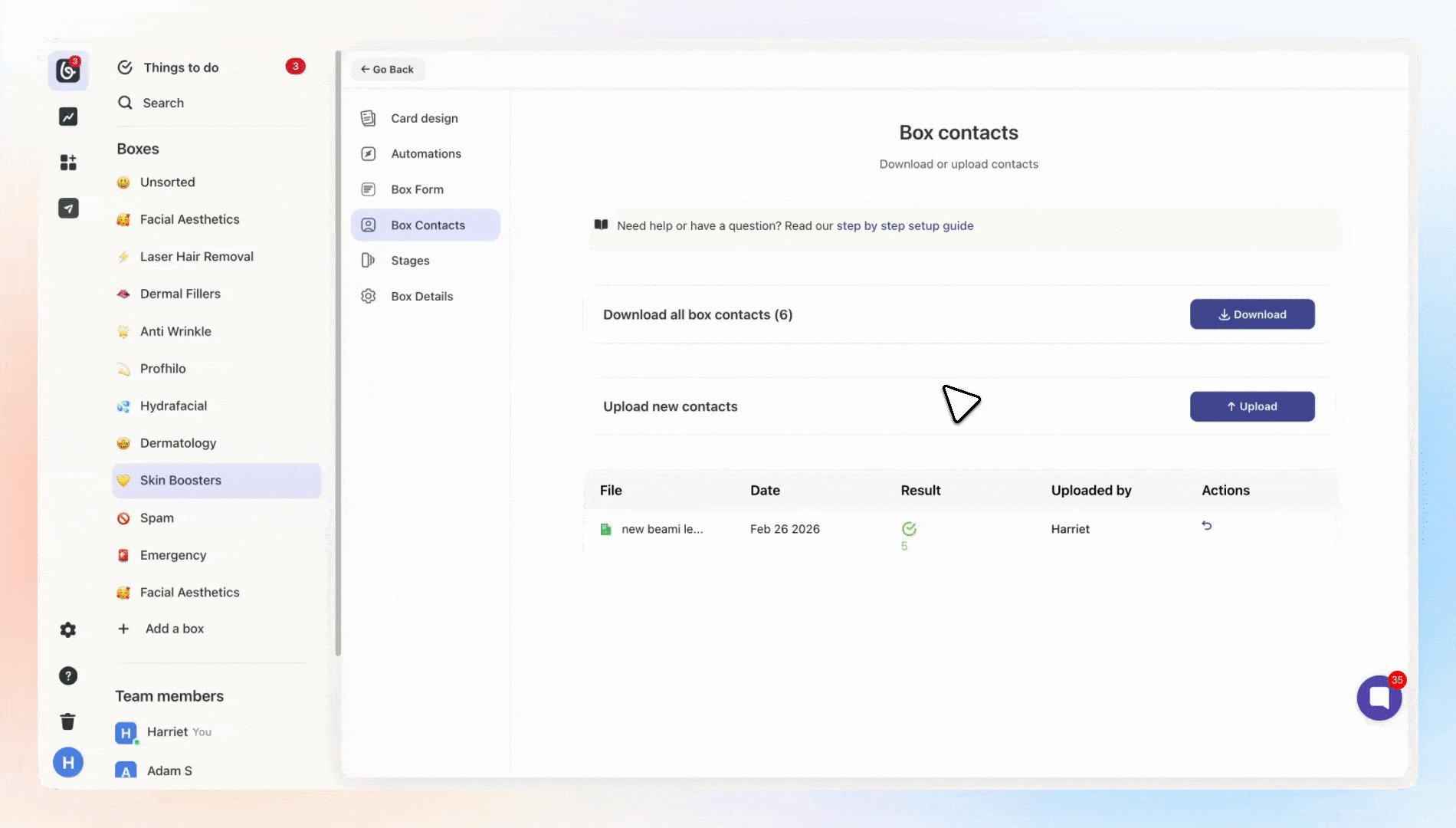Click Adam S's team member avatar
1456x828 pixels.
point(126,770)
